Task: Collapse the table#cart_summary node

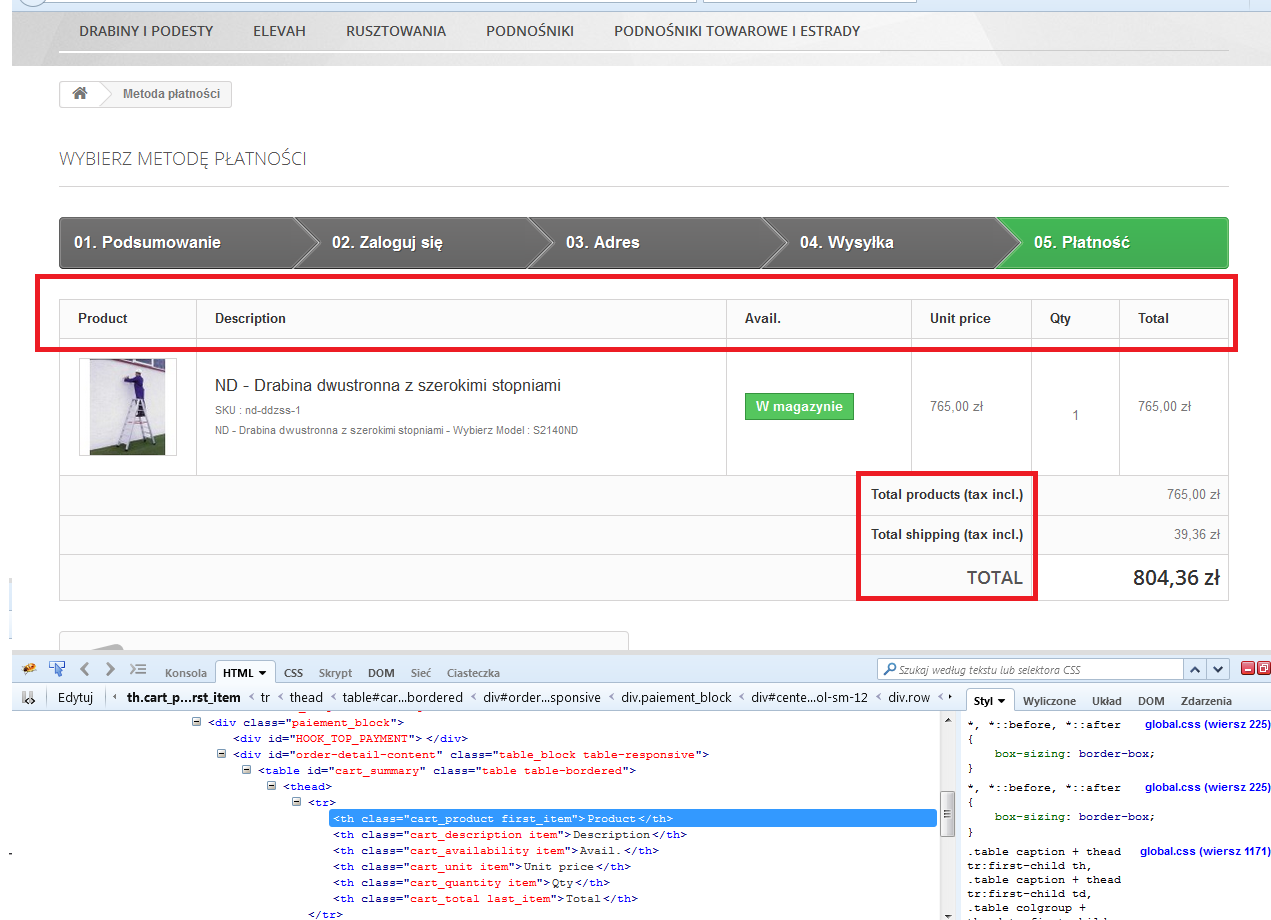Action: (247, 771)
